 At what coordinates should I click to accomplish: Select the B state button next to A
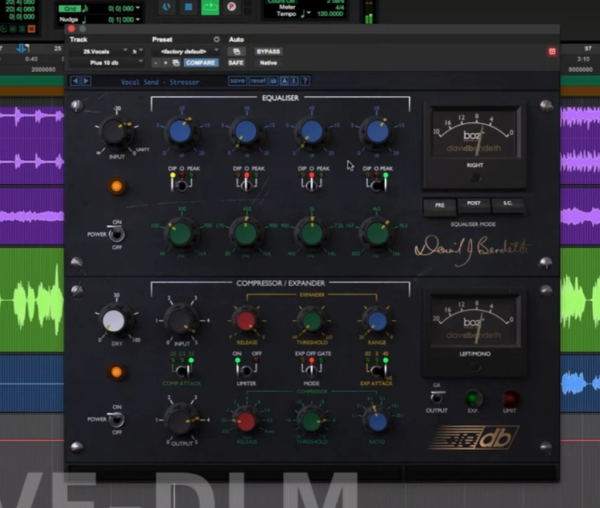[294, 81]
